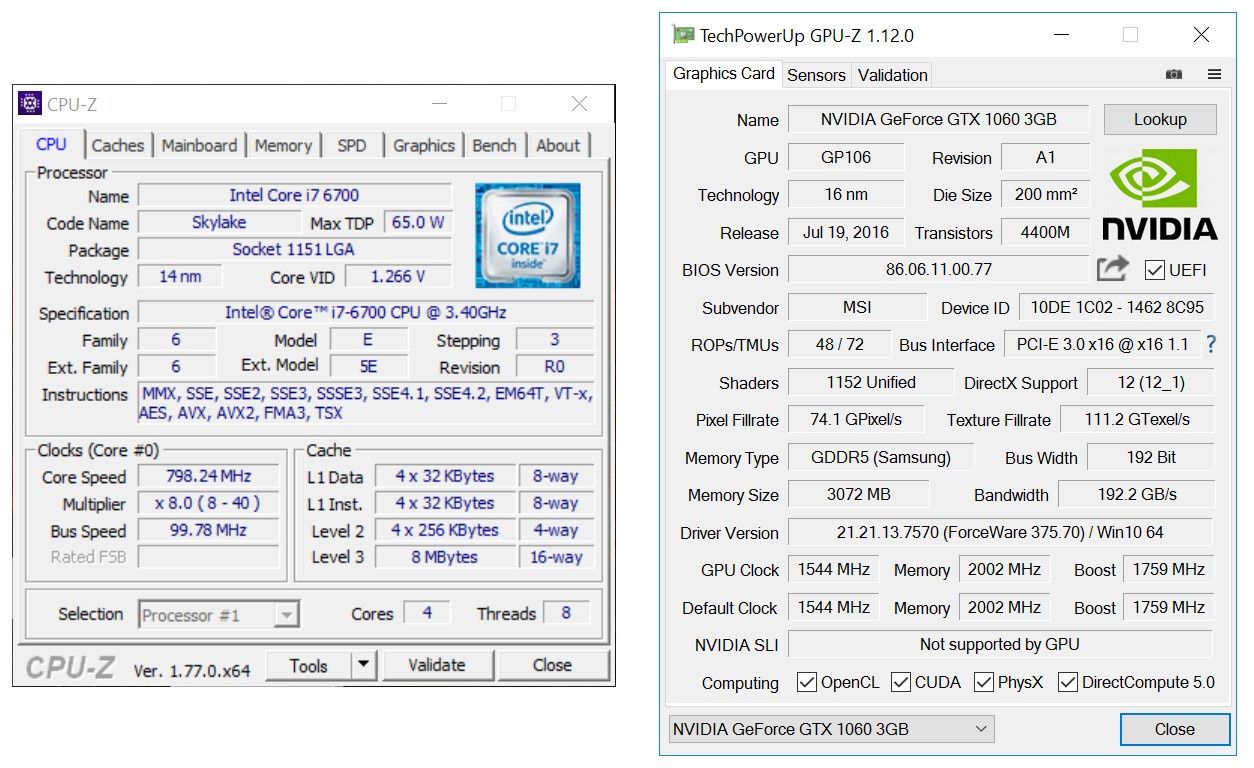Viewport: 1254px width, 768px height.
Task: Click the Close button in CPU-Z
Action: click(x=552, y=665)
